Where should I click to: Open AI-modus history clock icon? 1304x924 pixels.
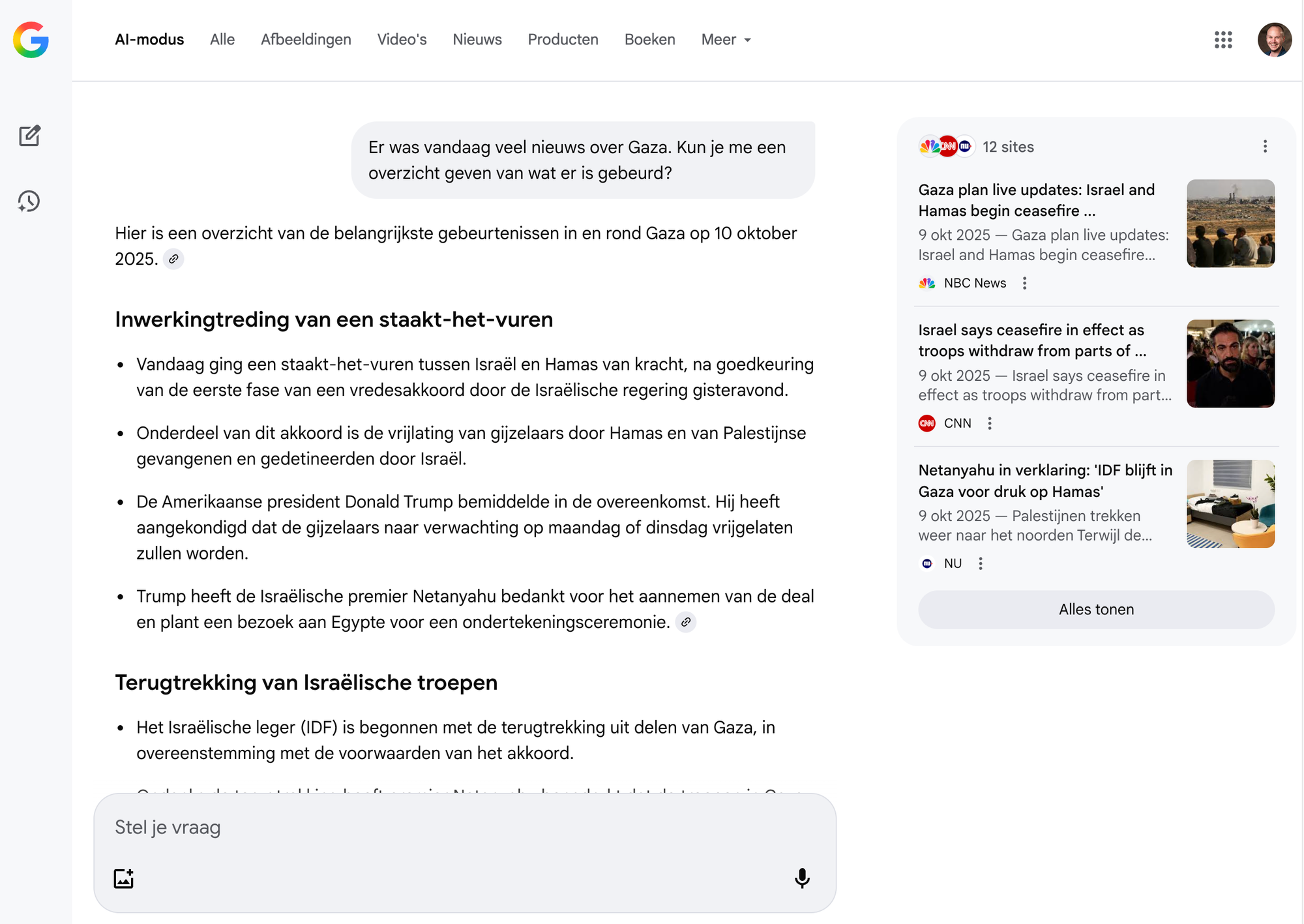pos(29,201)
